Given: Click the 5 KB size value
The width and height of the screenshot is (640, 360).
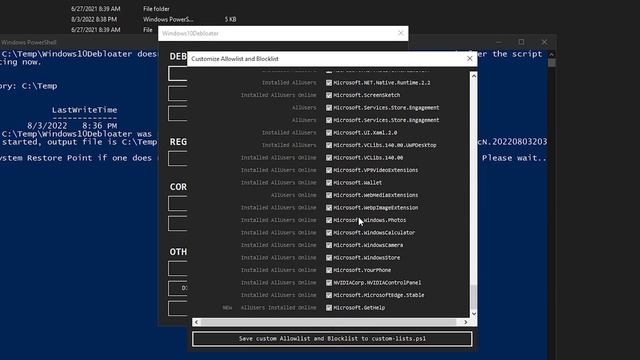Looking at the screenshot, I should tap(230, 19).
